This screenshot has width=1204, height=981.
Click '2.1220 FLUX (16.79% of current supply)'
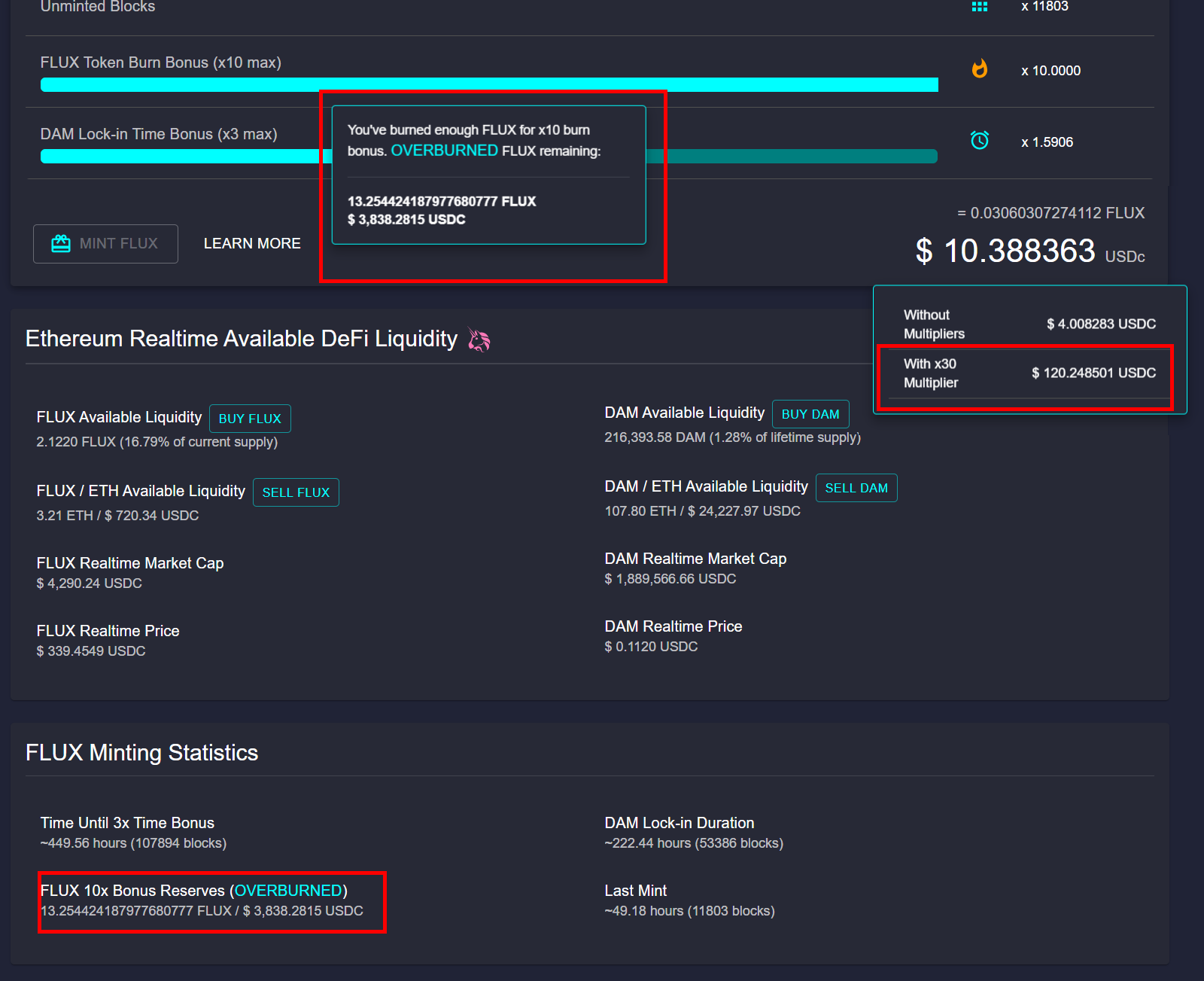click(157, 442)
